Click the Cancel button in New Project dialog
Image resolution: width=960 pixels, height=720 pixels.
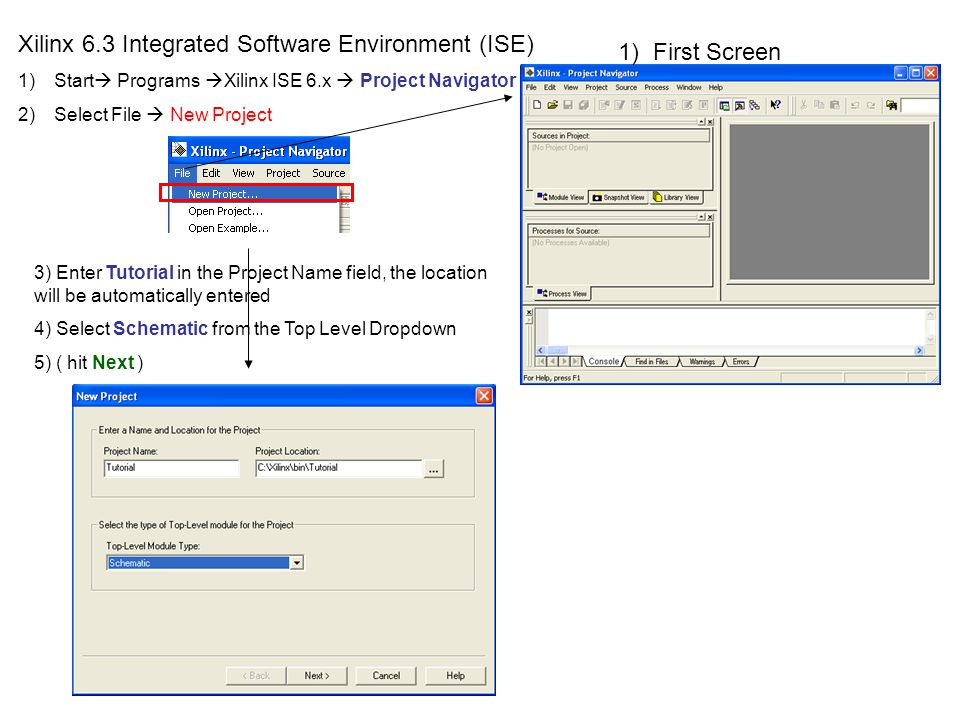(x=386, y=676)
